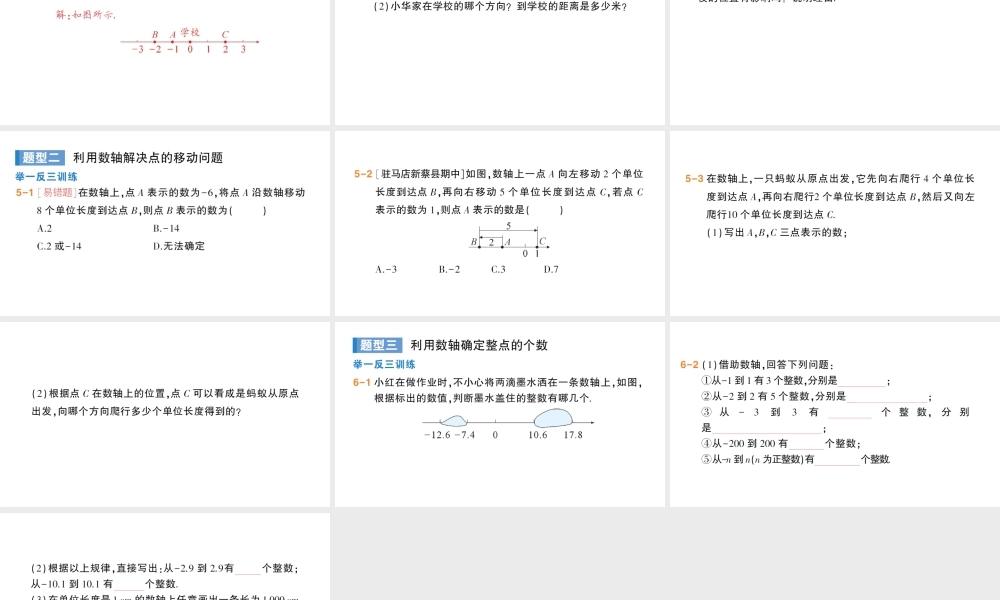The width and height of the screenshot is (1000, 600).
Task: Click 举一反三训练 label under 题型三
Action: pos(384,364)
